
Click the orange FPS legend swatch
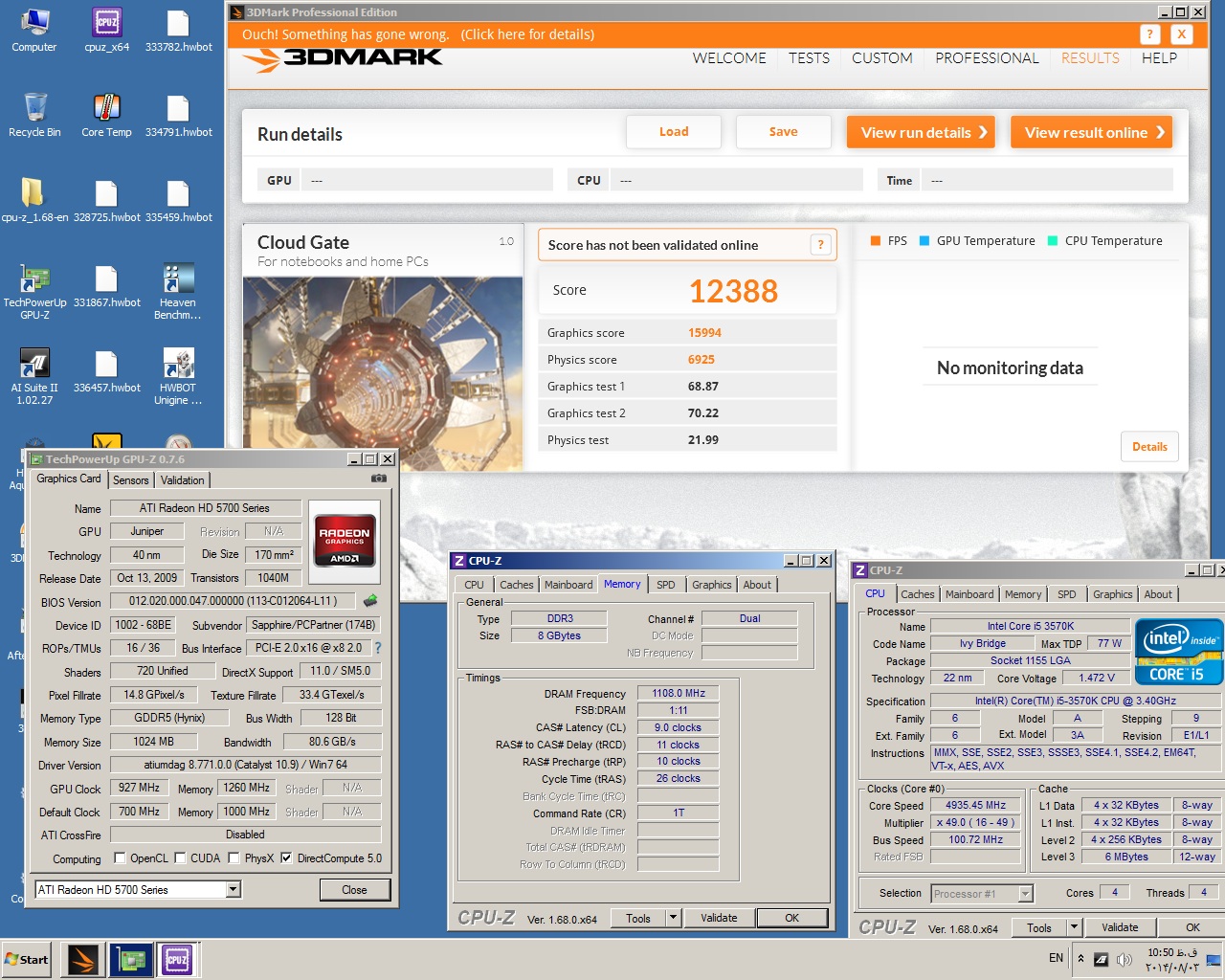[875, 241]
